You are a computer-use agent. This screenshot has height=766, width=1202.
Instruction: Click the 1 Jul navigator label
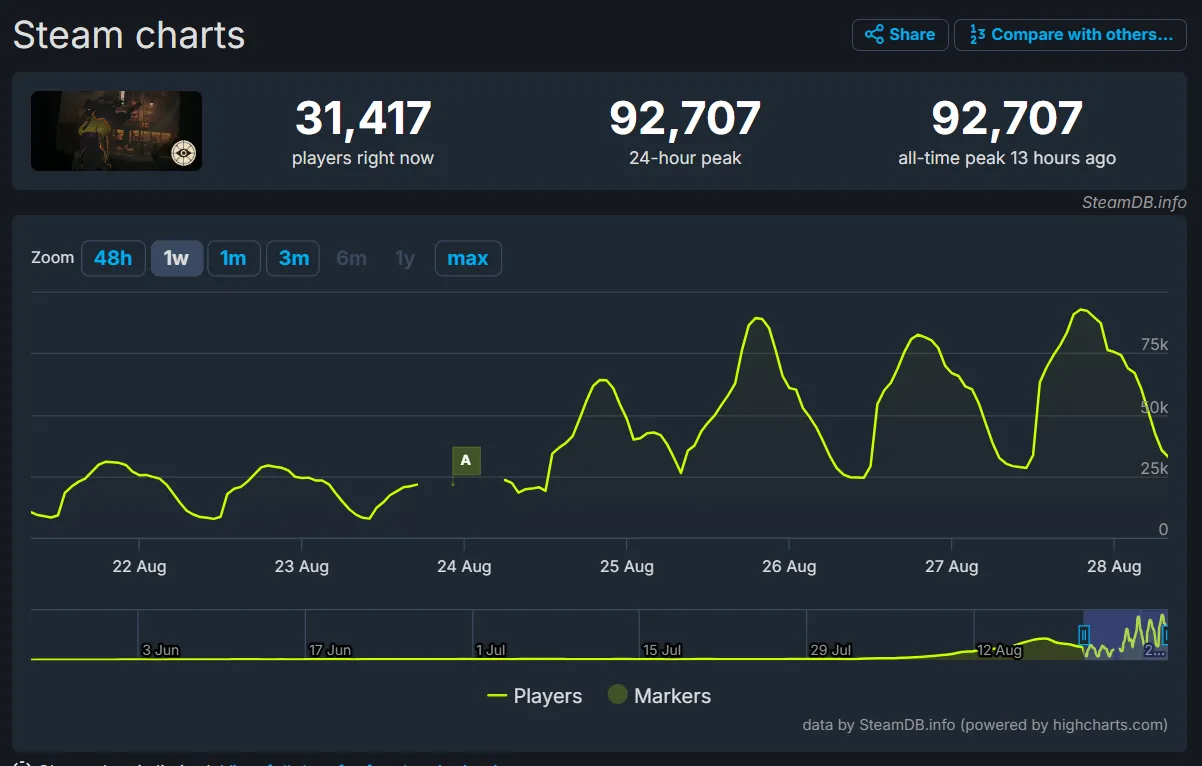click(x=491, y=650)
